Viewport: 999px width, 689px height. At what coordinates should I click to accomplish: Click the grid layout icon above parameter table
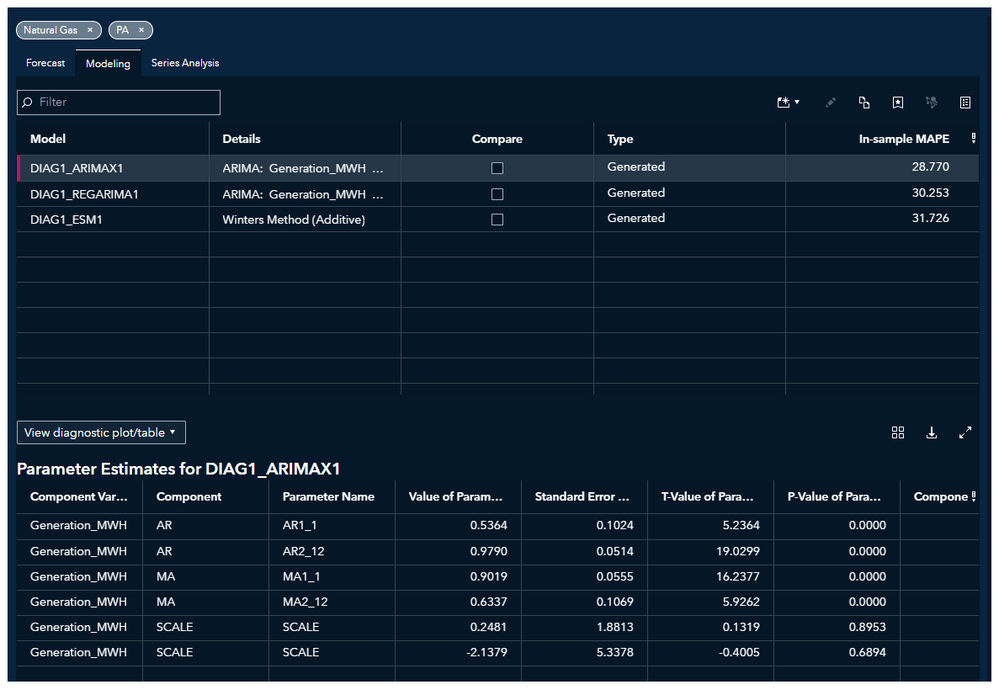[x=898, y=433]
